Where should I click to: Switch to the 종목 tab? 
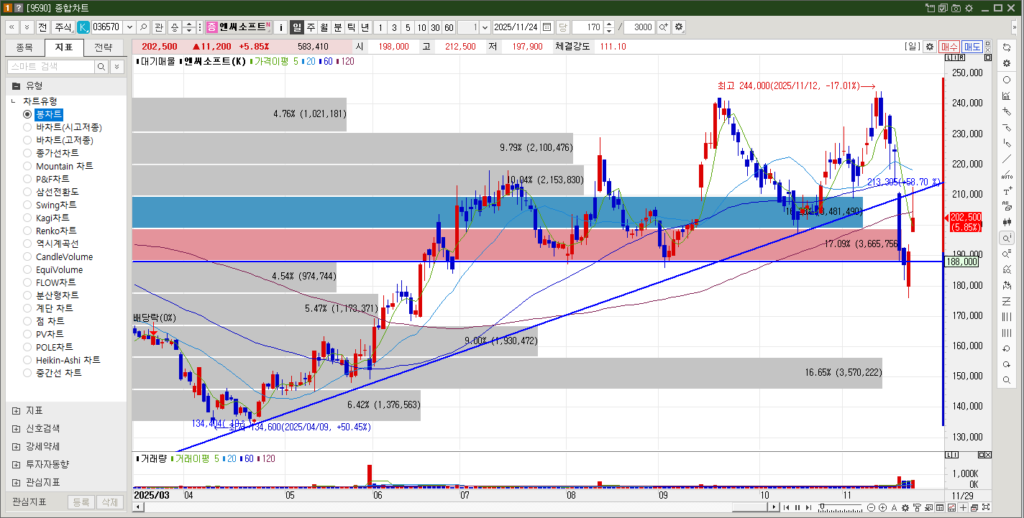(25, 47)
